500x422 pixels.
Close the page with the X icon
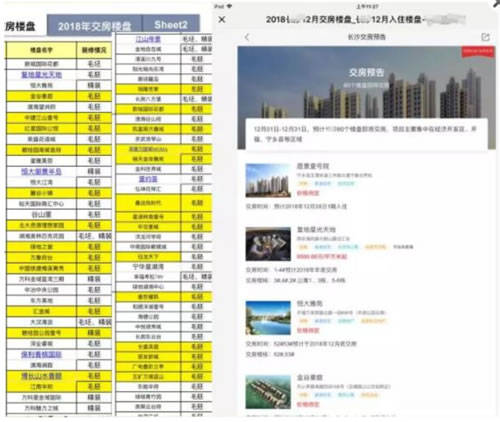pyautogui.click(x=222, y=20)
